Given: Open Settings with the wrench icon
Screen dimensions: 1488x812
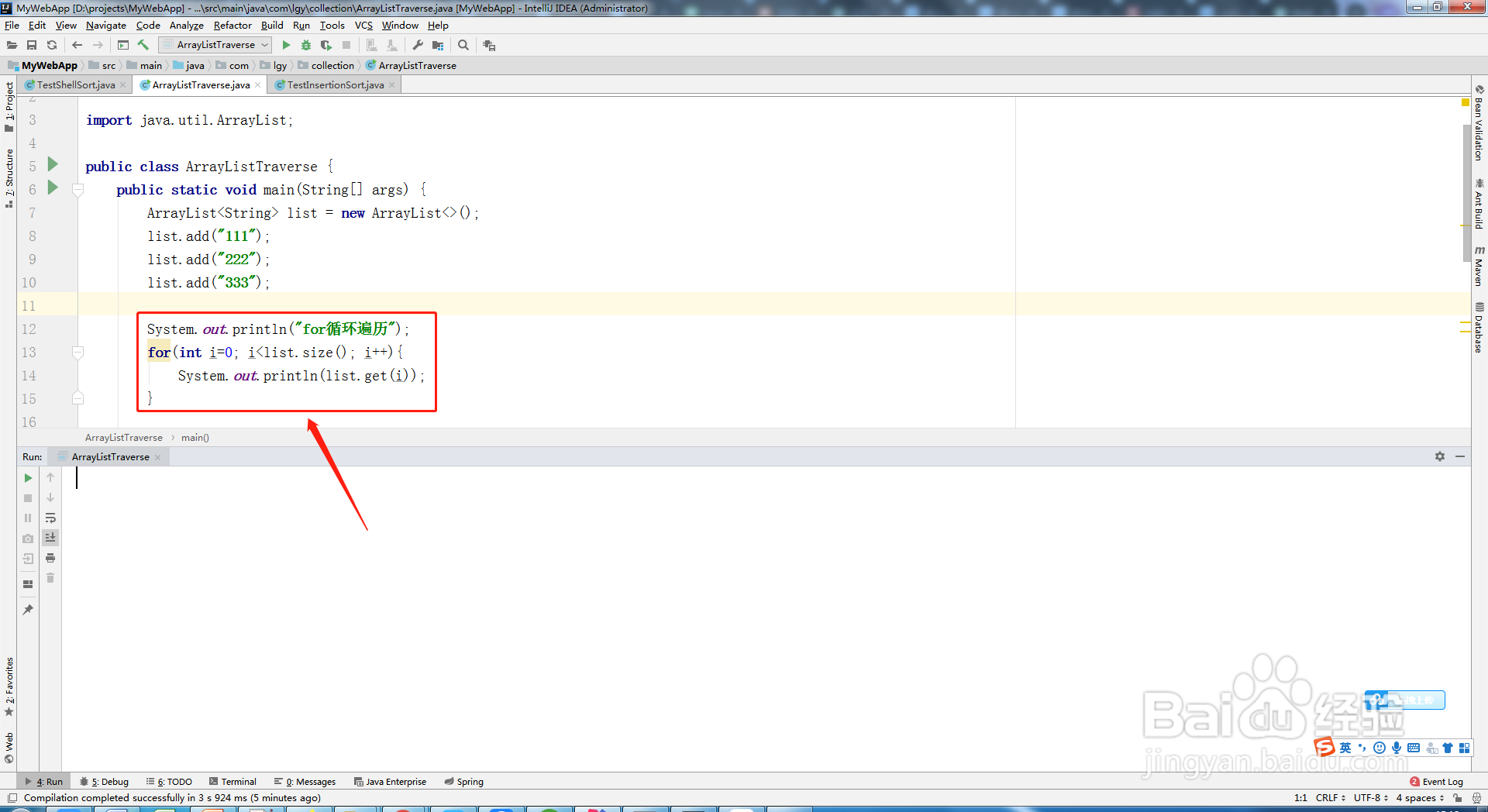Looking at the screenshot, I should 418,45.
